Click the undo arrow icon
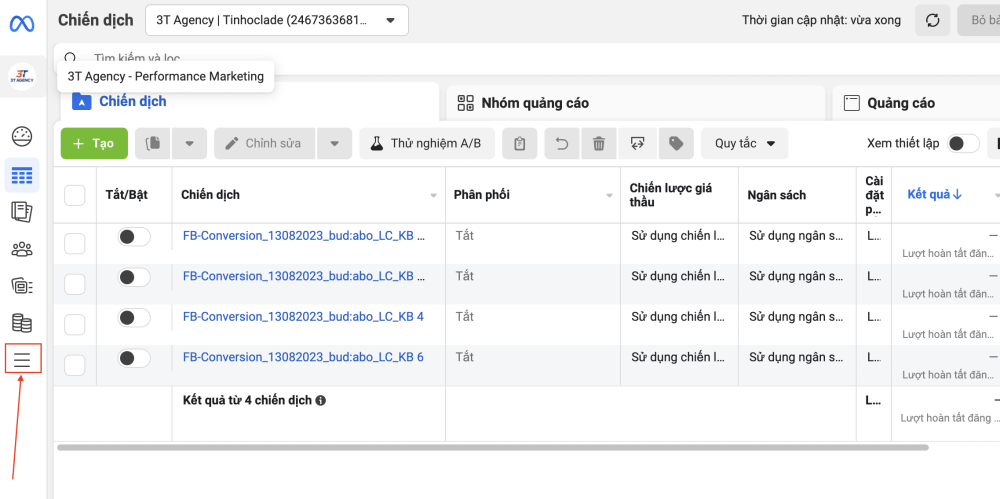1000x499 pixels. [x=562, y=144]
